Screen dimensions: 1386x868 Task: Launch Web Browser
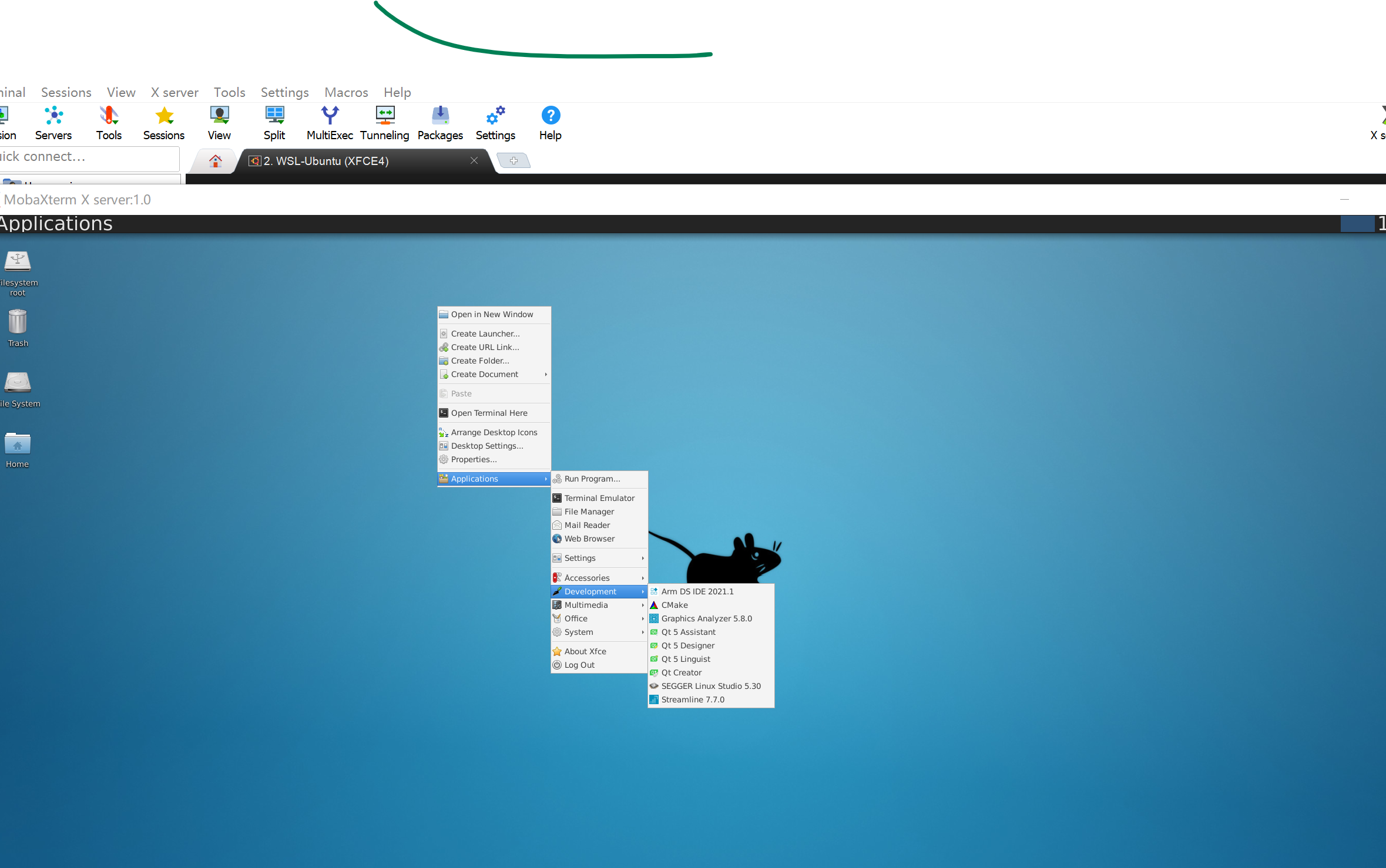(x=599, y=539)
